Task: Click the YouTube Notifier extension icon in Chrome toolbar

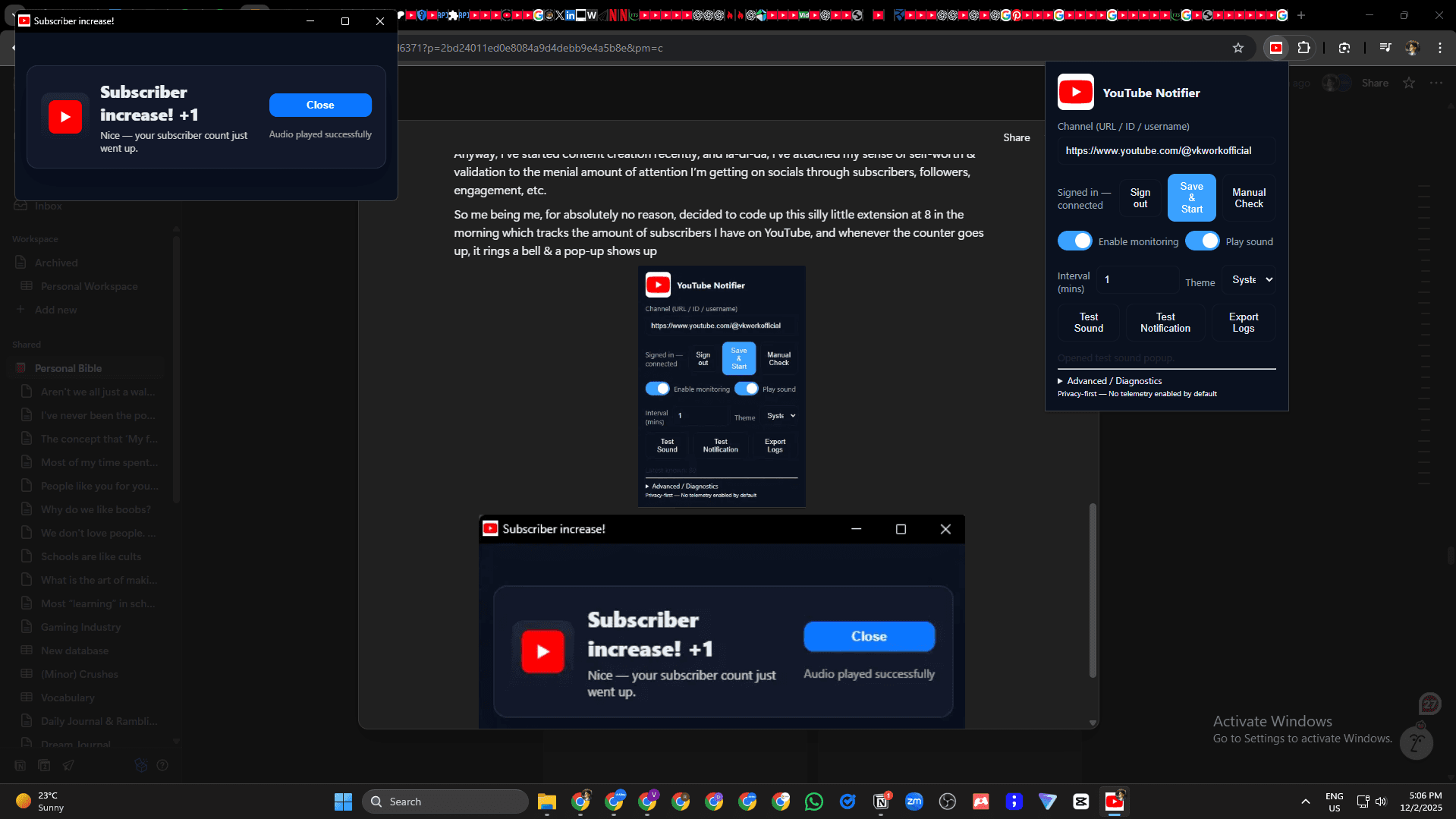Action: tap(1276, 48)
